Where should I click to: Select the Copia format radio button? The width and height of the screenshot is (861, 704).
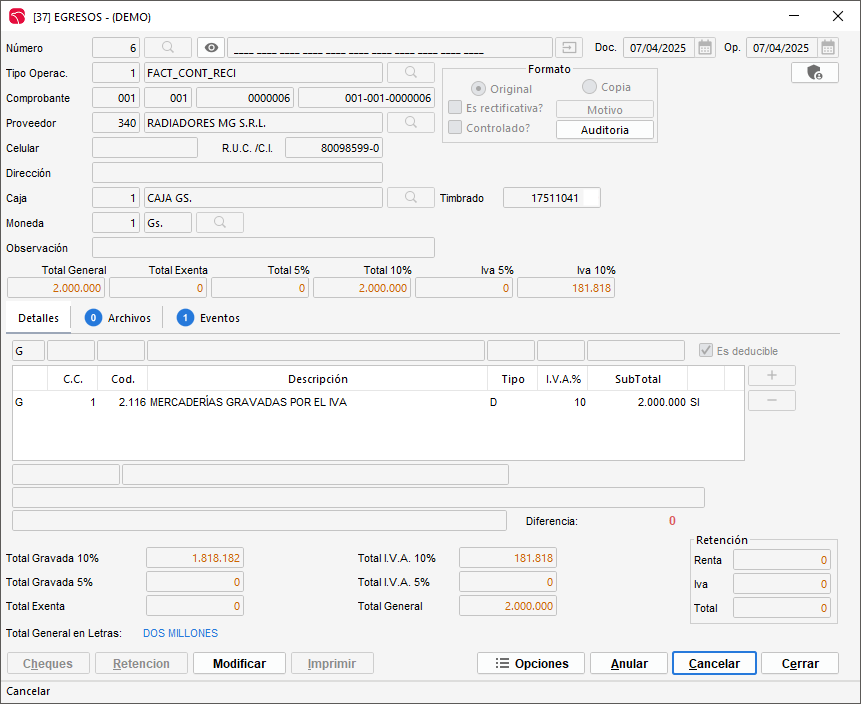[589, 87]
